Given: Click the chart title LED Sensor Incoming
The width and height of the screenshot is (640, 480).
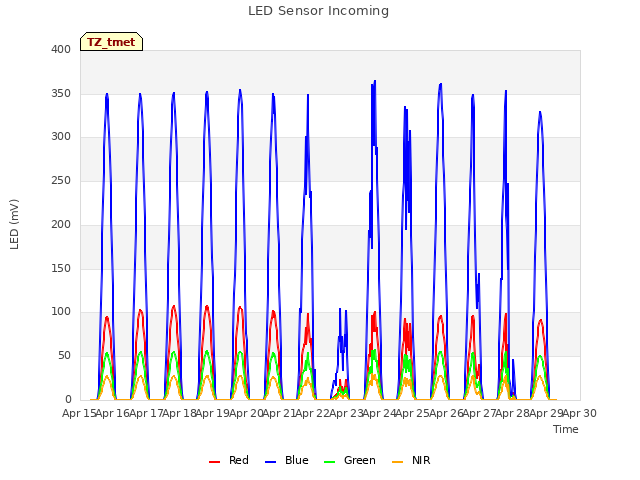Looking at the screenshot, I should (318, 11).
